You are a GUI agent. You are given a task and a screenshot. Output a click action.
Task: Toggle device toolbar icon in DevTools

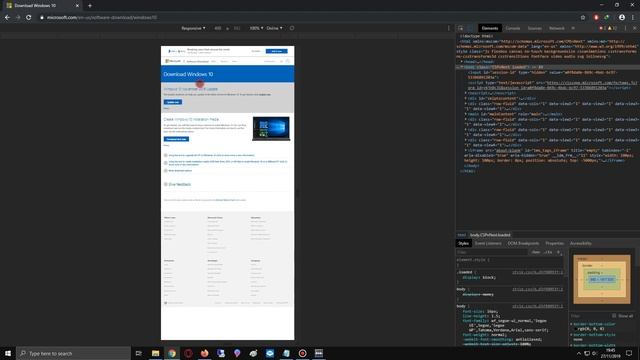tap(470, 28)
